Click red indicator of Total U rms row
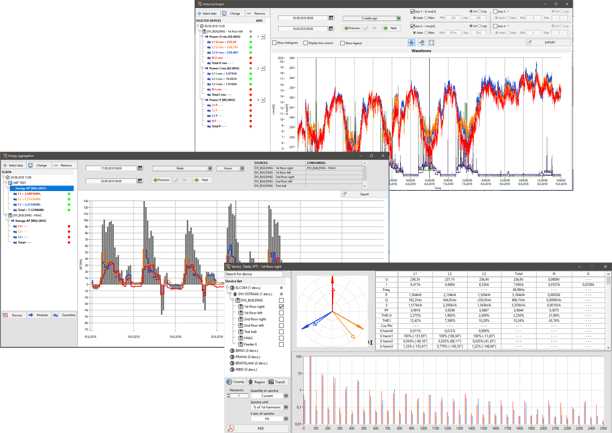612x433 pixels. [251, 63]
